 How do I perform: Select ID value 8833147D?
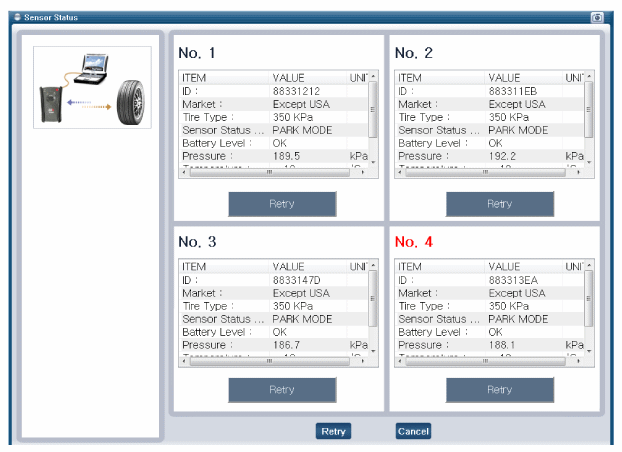296,280
